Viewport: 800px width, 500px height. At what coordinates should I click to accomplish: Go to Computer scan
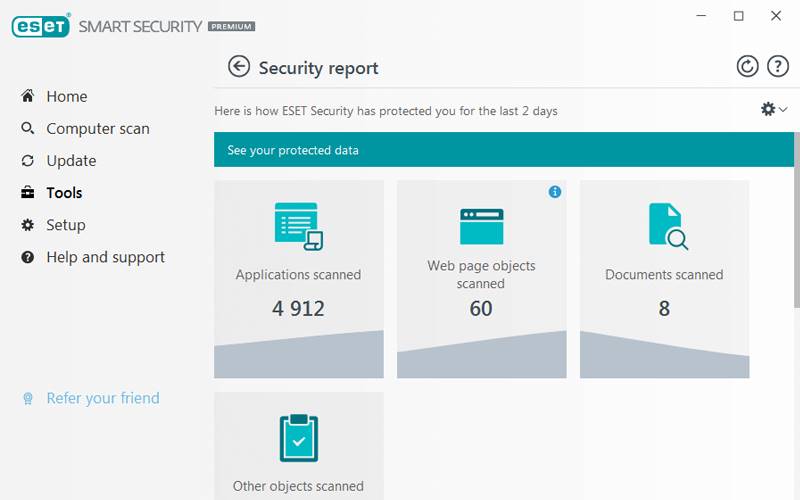97,129
